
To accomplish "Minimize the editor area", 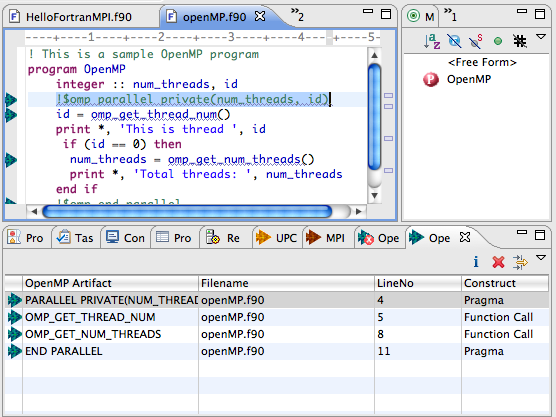I will tap(368, 11).
